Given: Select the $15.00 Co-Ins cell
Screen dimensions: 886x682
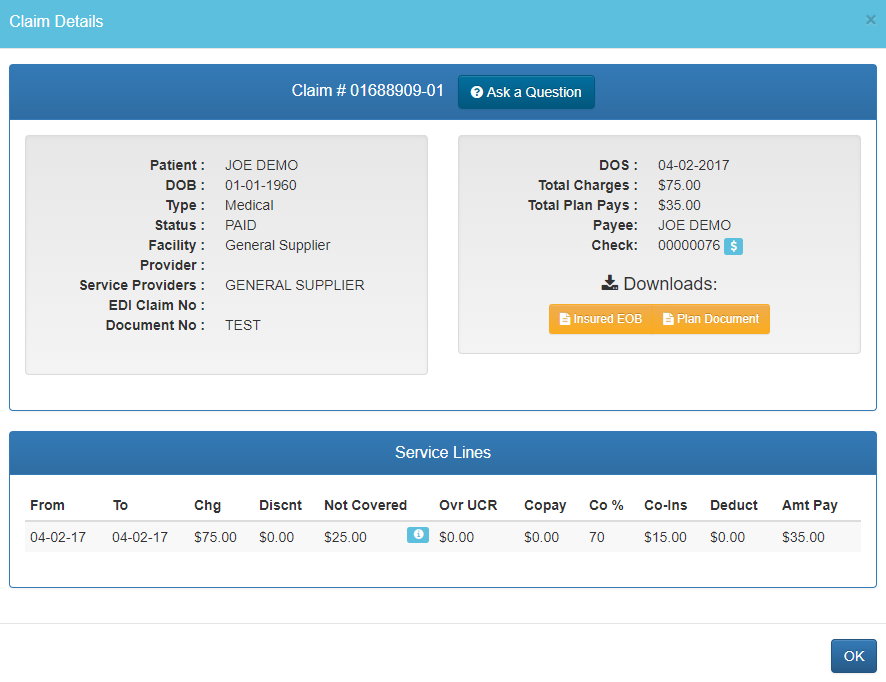Looking at the screenshot, I should coord(665,537).
